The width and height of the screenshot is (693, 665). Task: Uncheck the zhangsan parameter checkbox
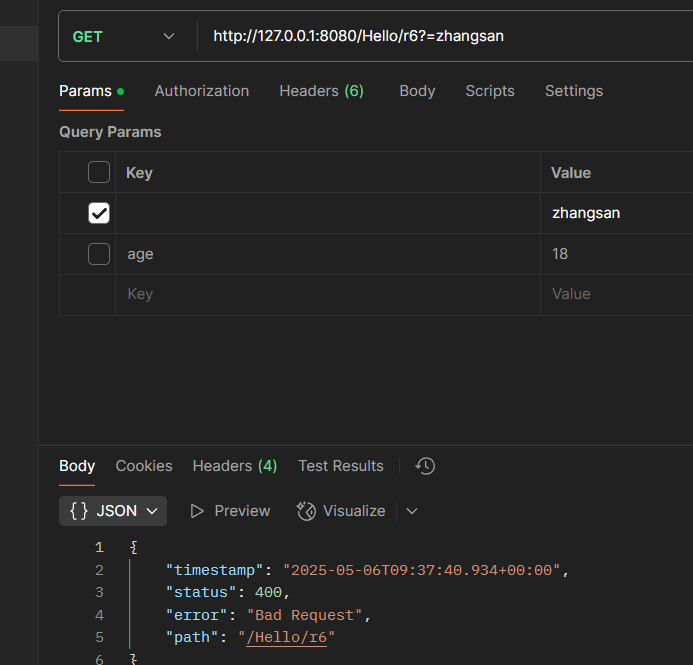click(99, 213)
